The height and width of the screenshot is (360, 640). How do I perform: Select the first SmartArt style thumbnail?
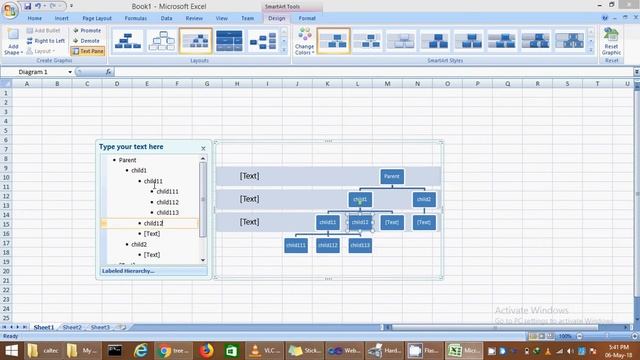click(x=333, y=41)
